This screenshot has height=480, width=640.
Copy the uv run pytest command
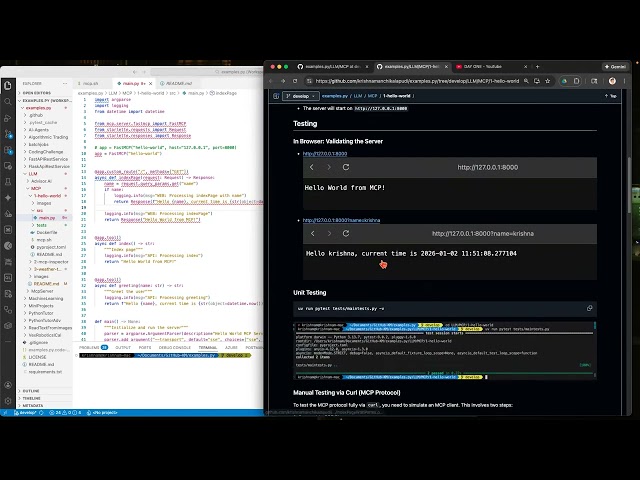point(589,308)
